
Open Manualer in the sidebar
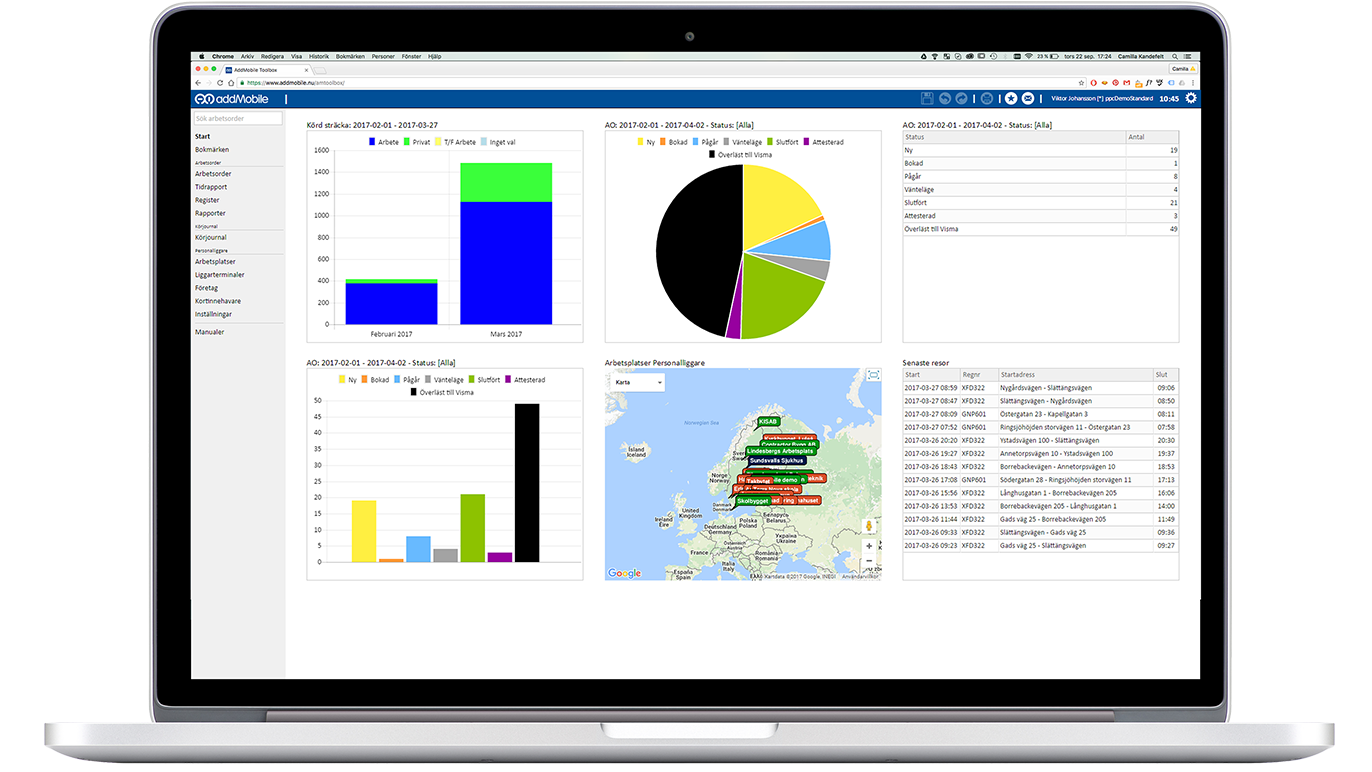click(x=210, y=332)
